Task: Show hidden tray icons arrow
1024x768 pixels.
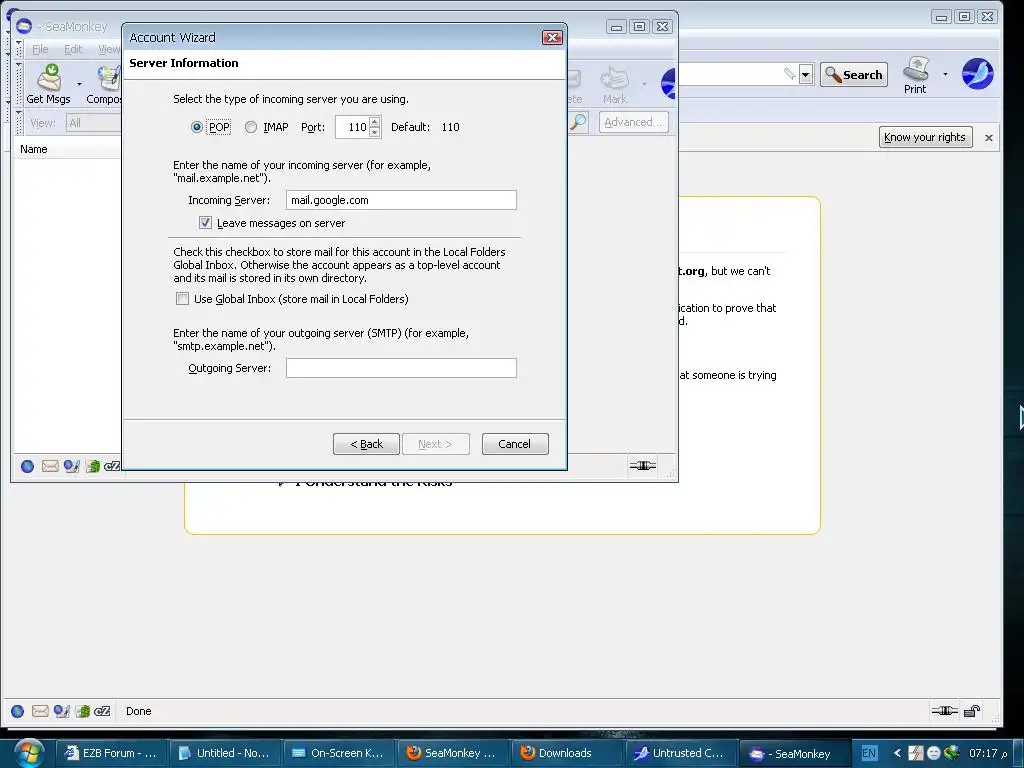Action: [x=897, y=753]
